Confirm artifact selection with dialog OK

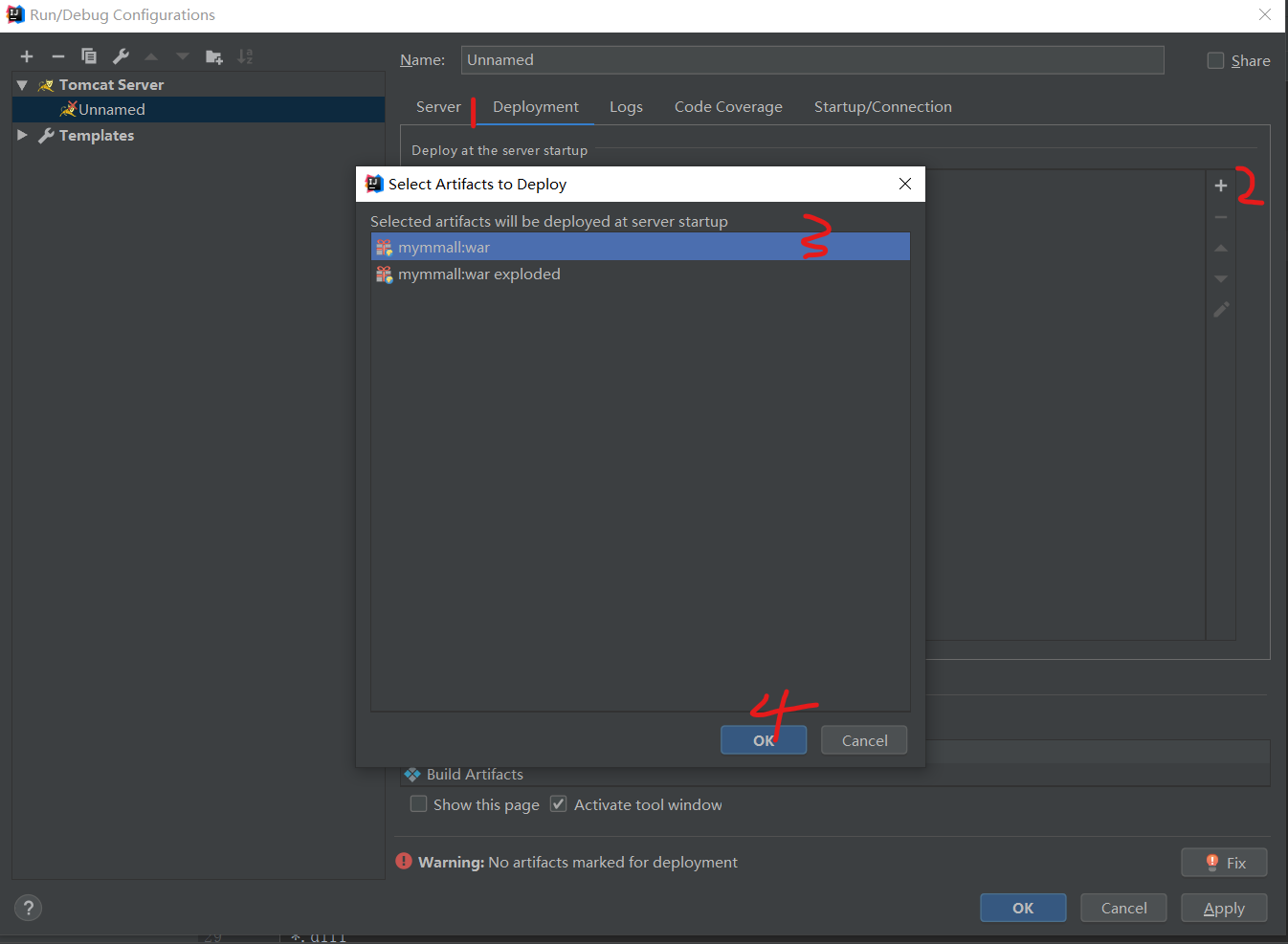point(764,740)
